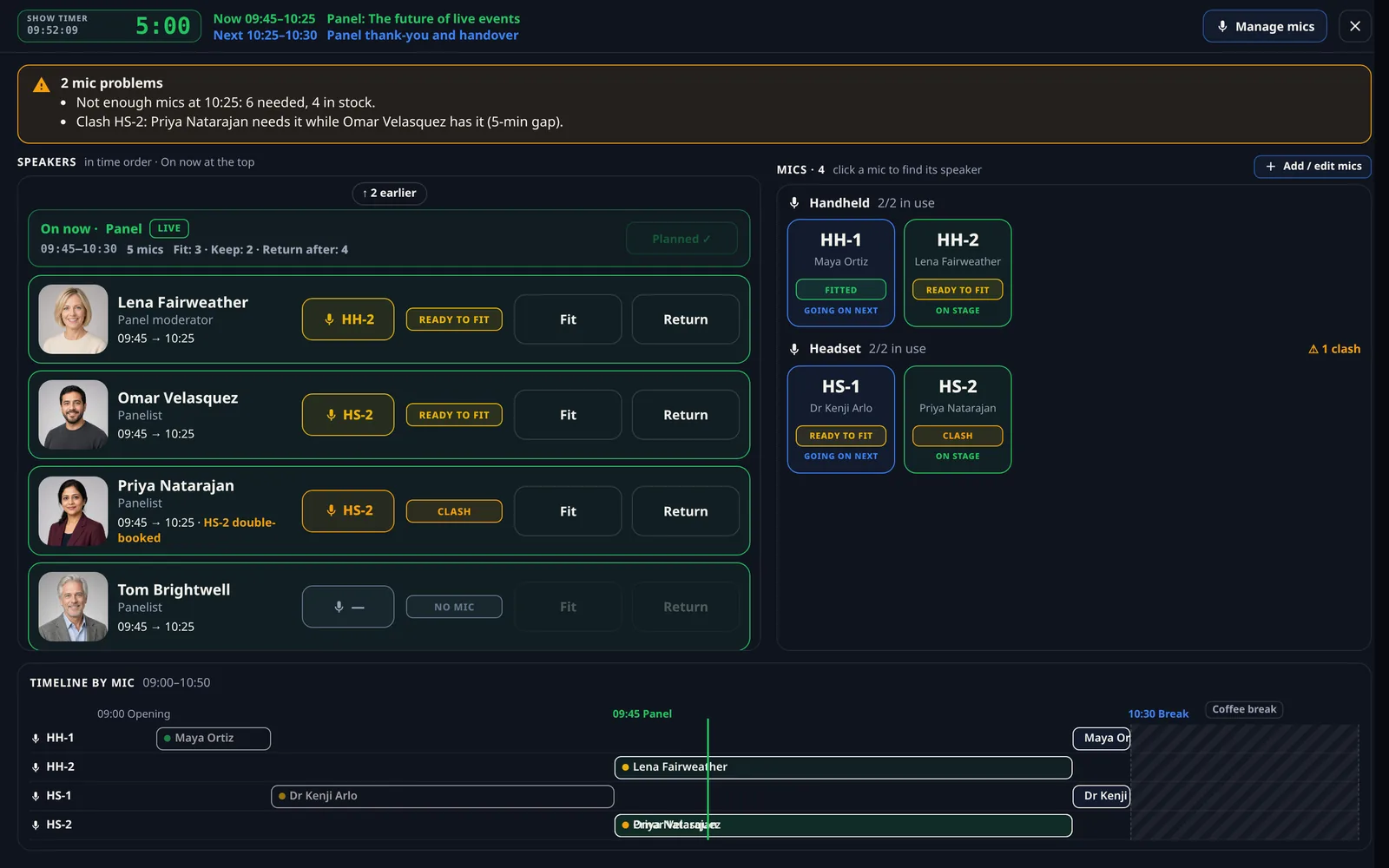
Task: Open Priya Natarajan's HS-2 mic chip
Action: (x=348, y=511)
